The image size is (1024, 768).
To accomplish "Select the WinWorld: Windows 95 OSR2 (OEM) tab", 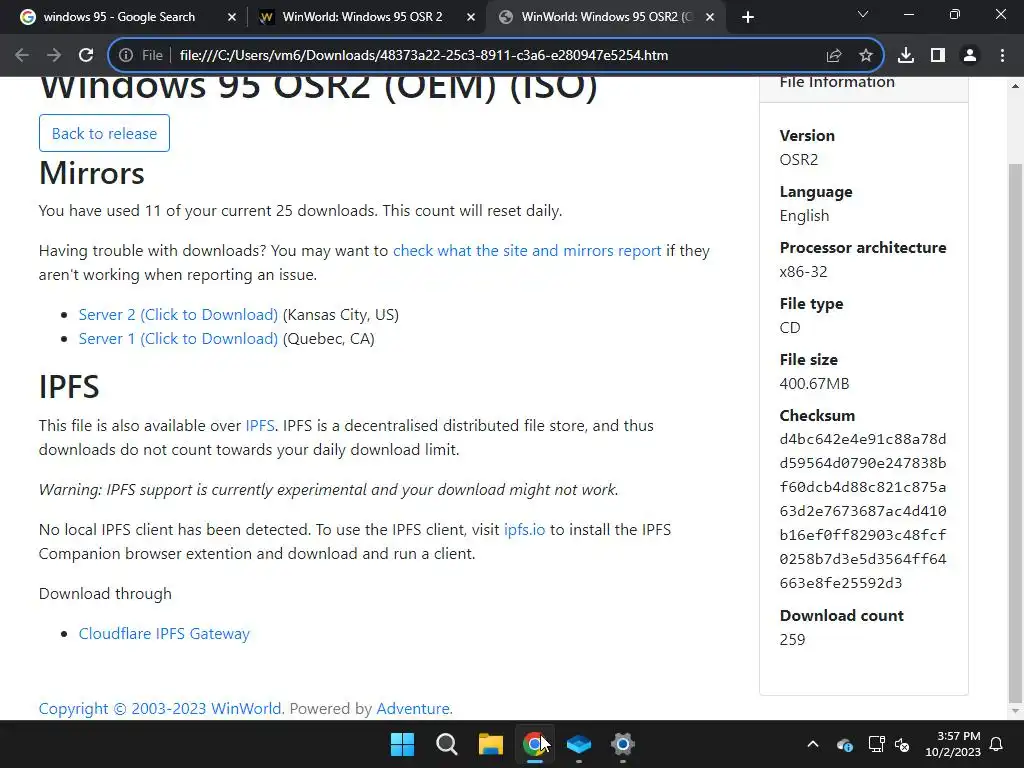I will tap(604, 17).
